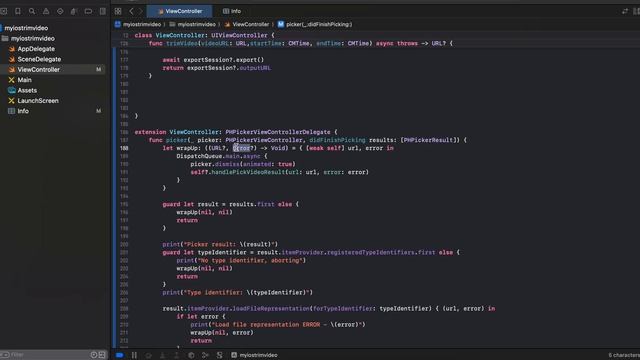This screenshot has height=360, width=640.
Task: Toggle recent files filter clock icon
Action: 94,355
